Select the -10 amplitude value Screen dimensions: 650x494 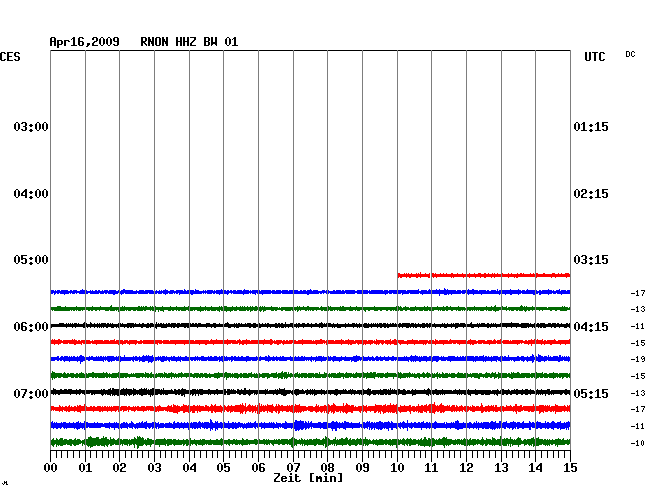638,443
